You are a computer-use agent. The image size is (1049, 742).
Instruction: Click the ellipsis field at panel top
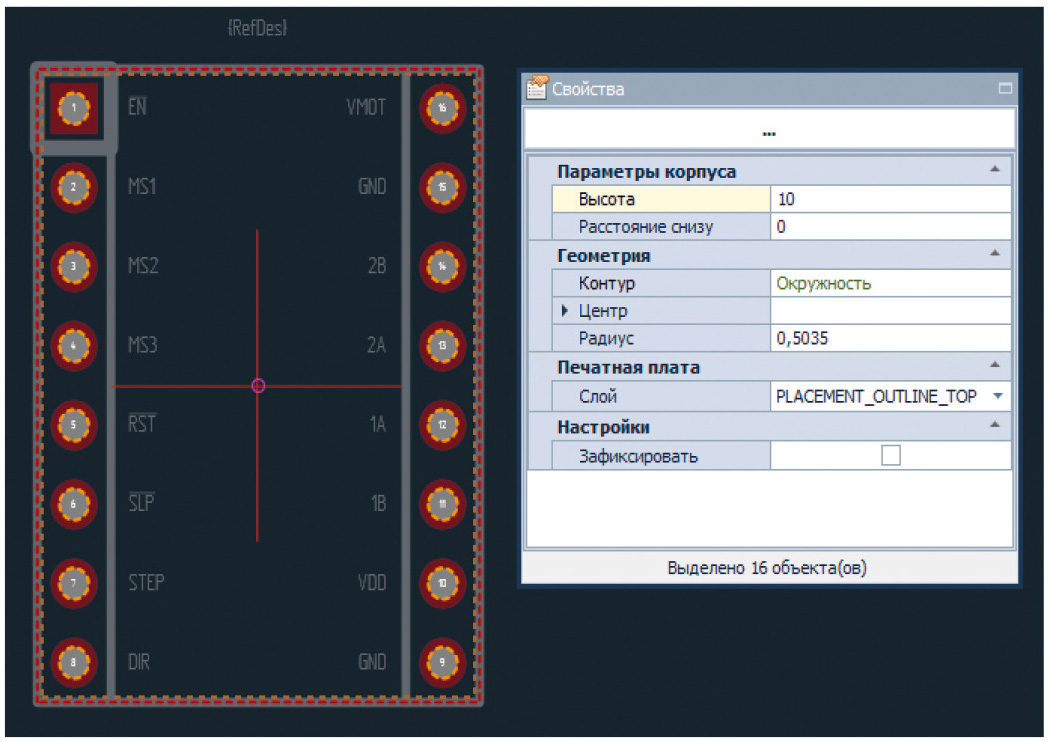[x=769, y=129]
